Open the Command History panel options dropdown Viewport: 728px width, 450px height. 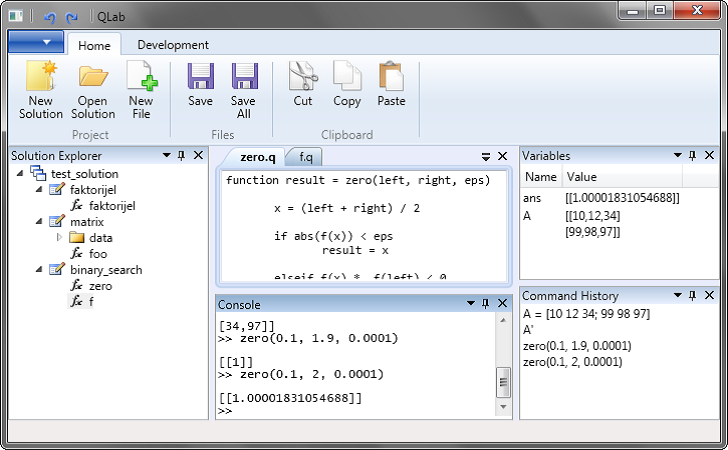677,296
